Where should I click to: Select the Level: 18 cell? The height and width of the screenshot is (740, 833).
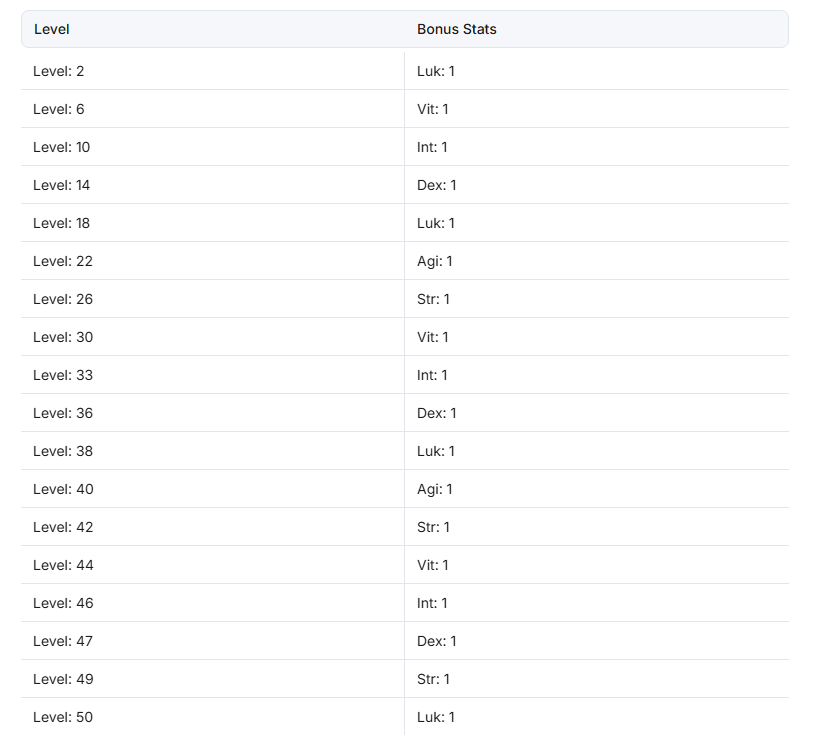[x=212, y=223]
